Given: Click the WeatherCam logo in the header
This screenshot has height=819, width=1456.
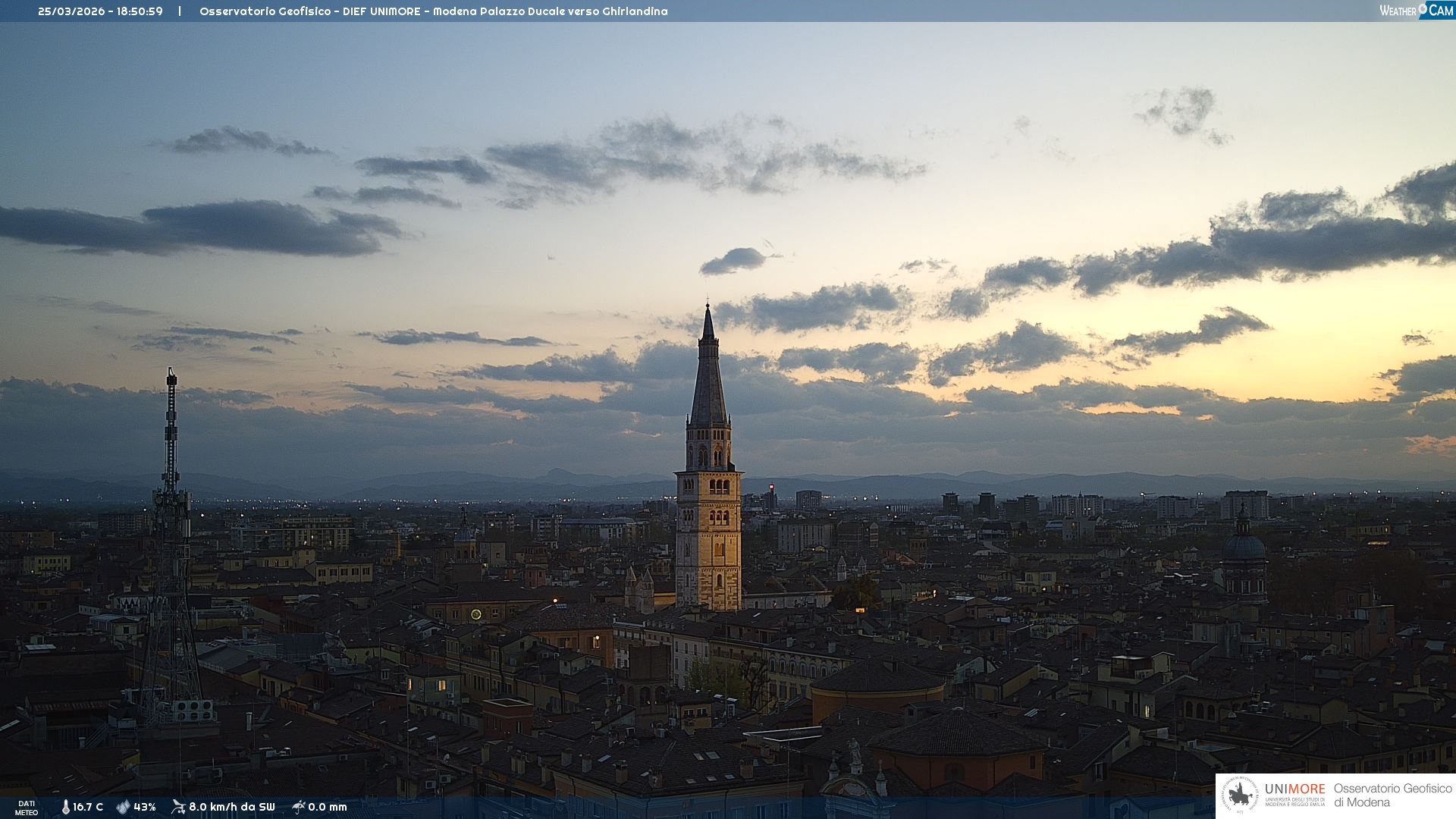Looking at the screenshot, I should pos(1416,10).
